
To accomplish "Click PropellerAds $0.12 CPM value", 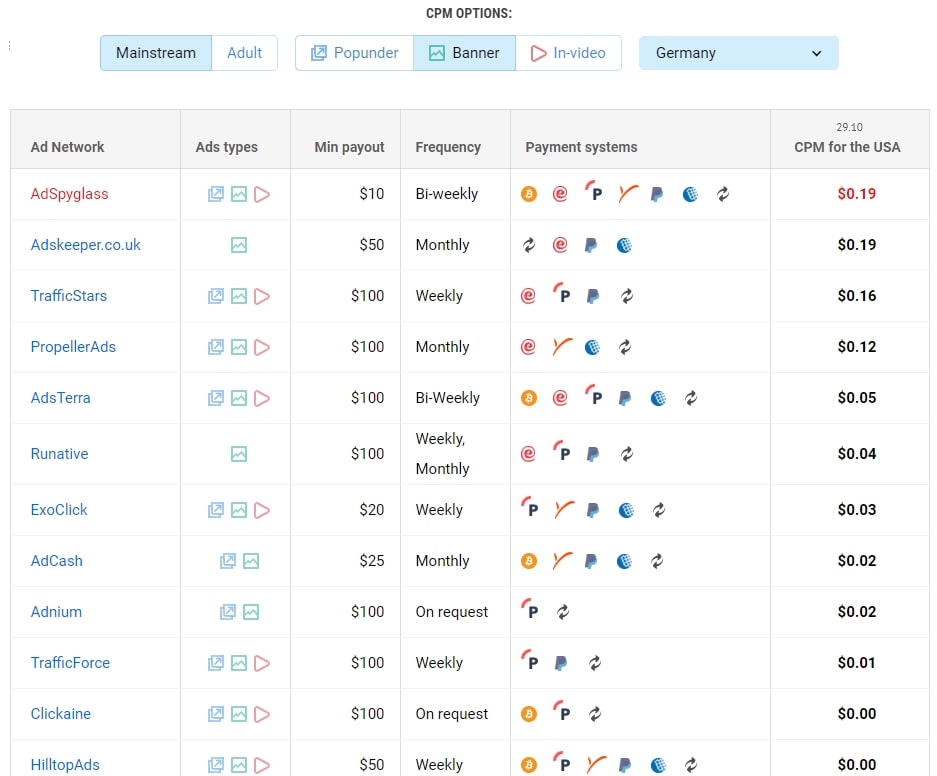I will pyautogui.click(x=856, y=347).
